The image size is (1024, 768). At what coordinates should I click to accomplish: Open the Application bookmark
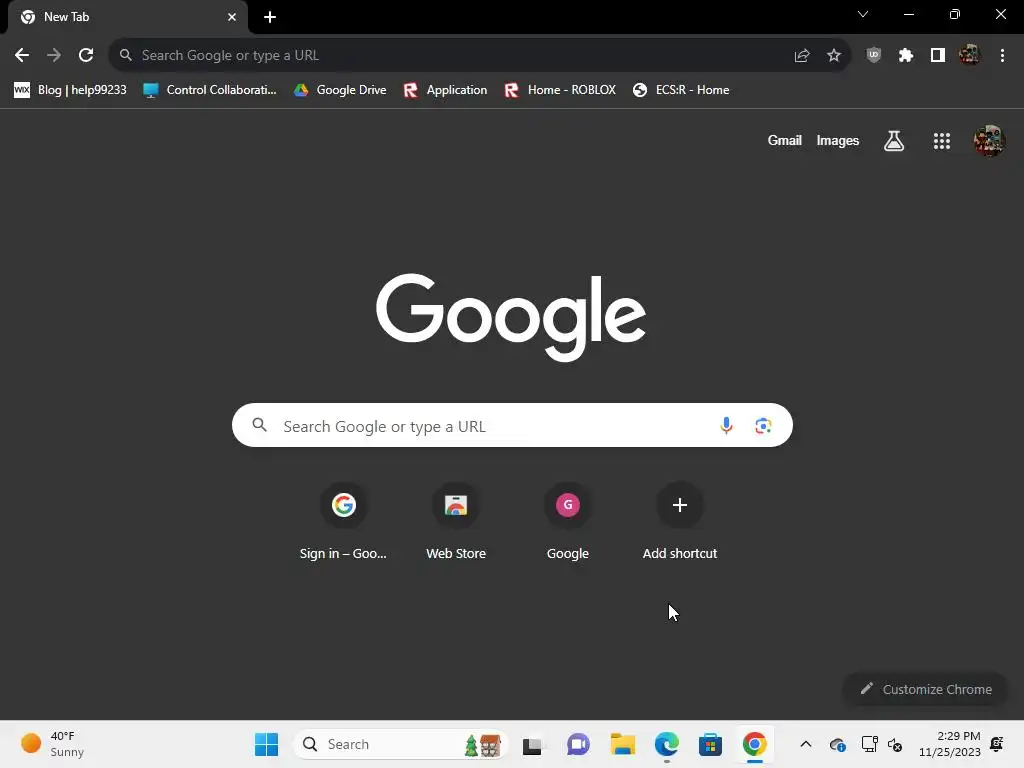point(446,90)
